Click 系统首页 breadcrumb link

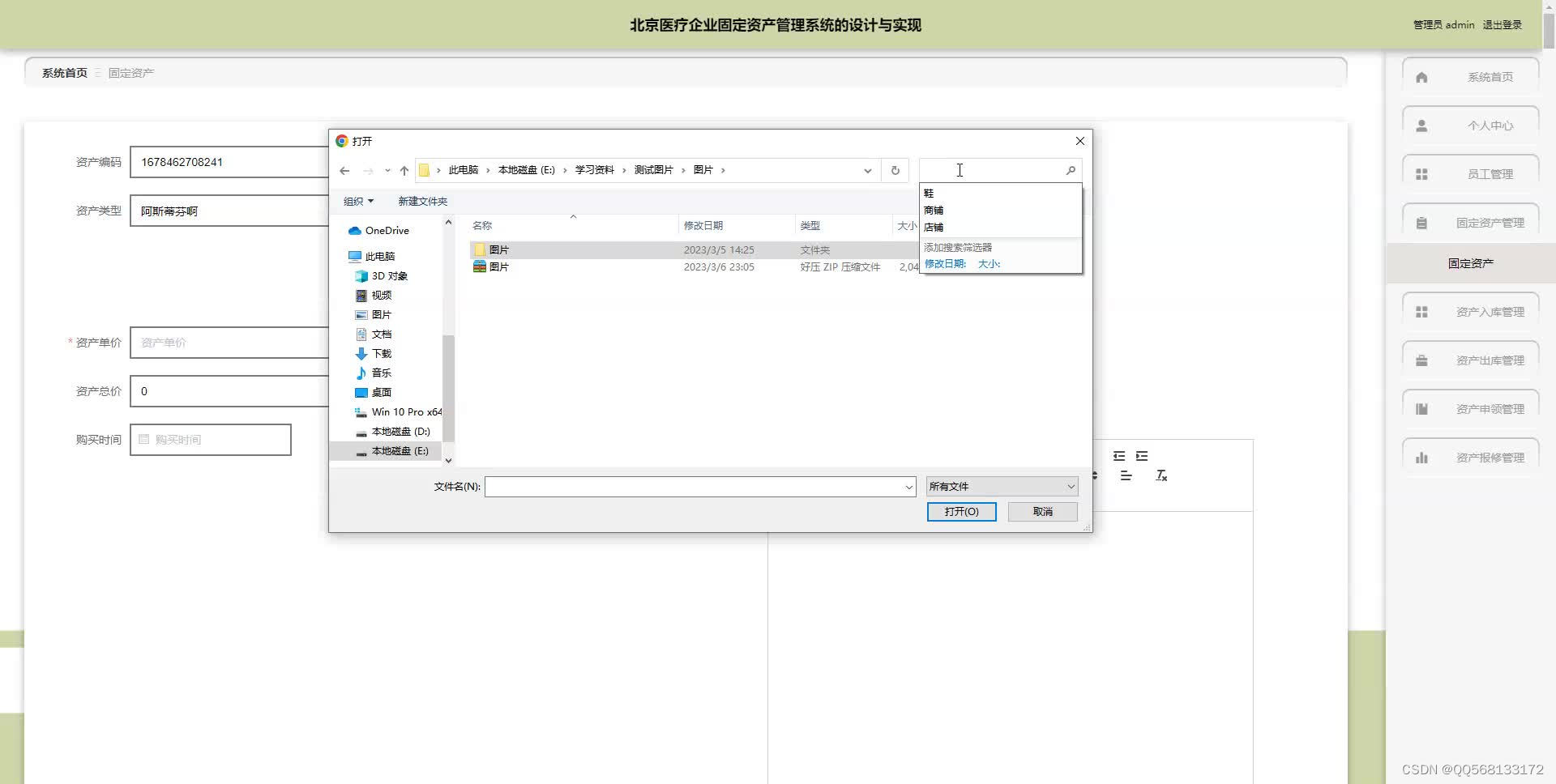coord(65,73)
